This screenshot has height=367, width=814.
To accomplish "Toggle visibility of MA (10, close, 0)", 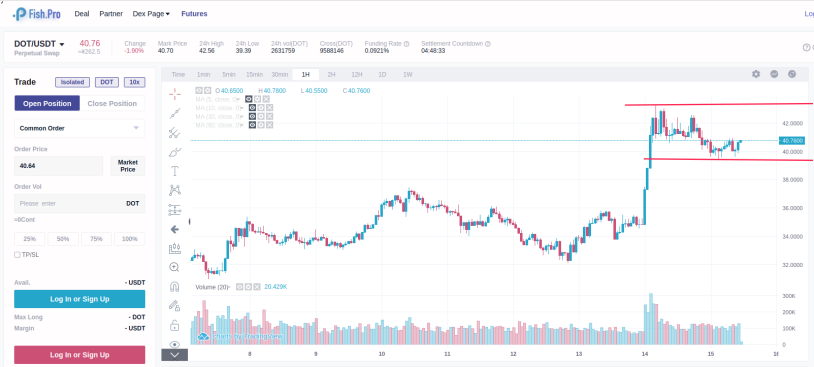I will tap(252, 108).
